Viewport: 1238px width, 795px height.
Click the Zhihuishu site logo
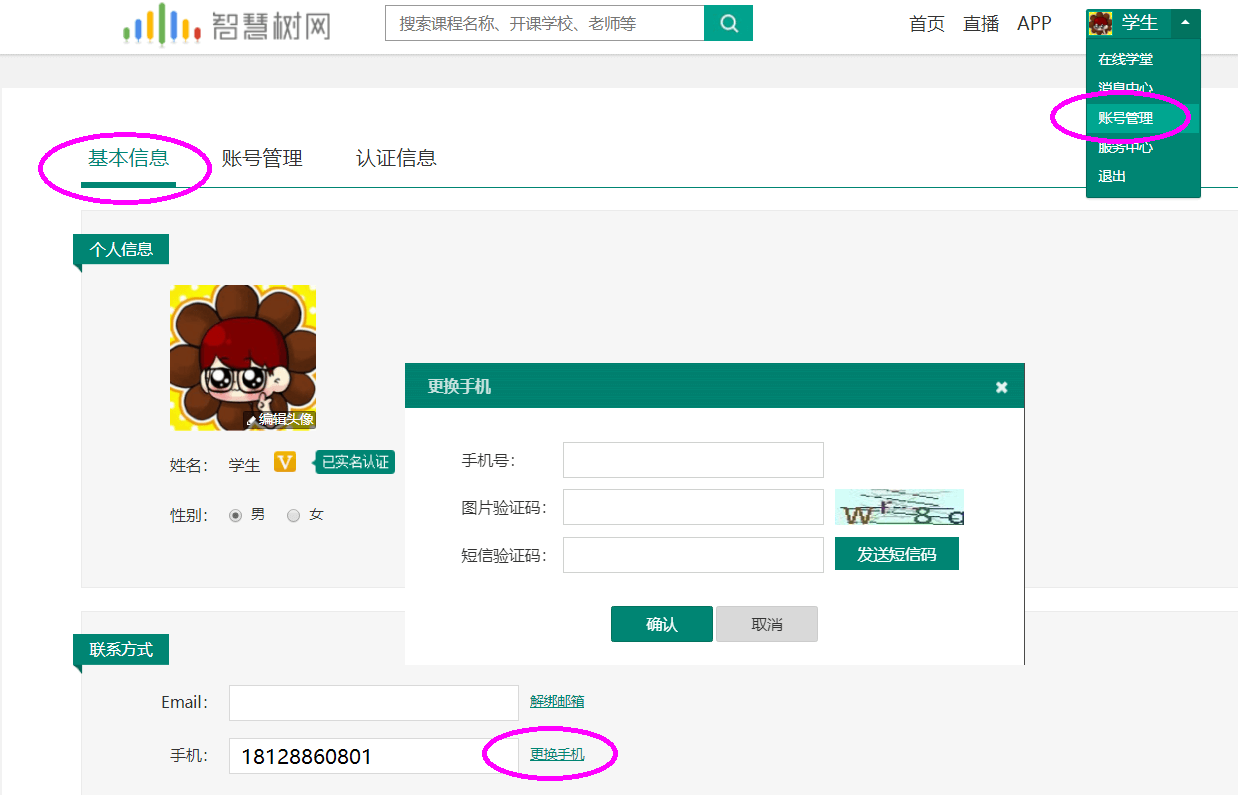[x=227, y=25]
